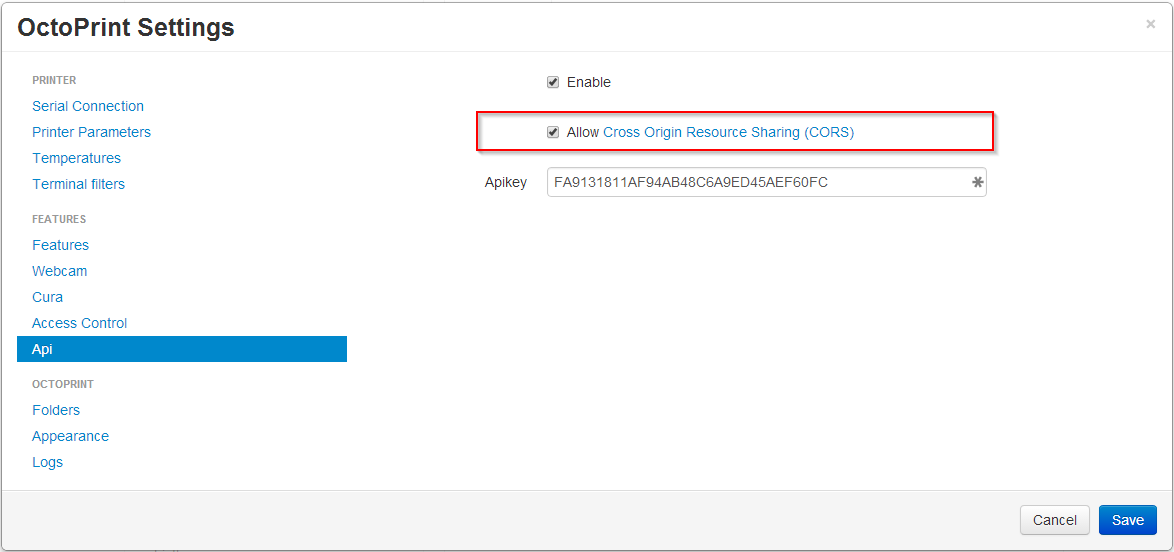
Task: Go to Folders settings
Action: pyautogui.click(x=56, y=410)
